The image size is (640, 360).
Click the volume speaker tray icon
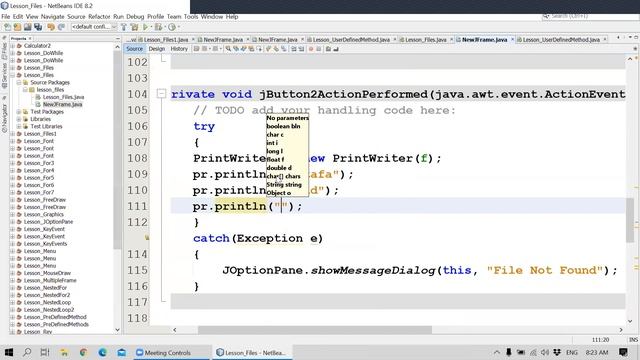(545, 352)
